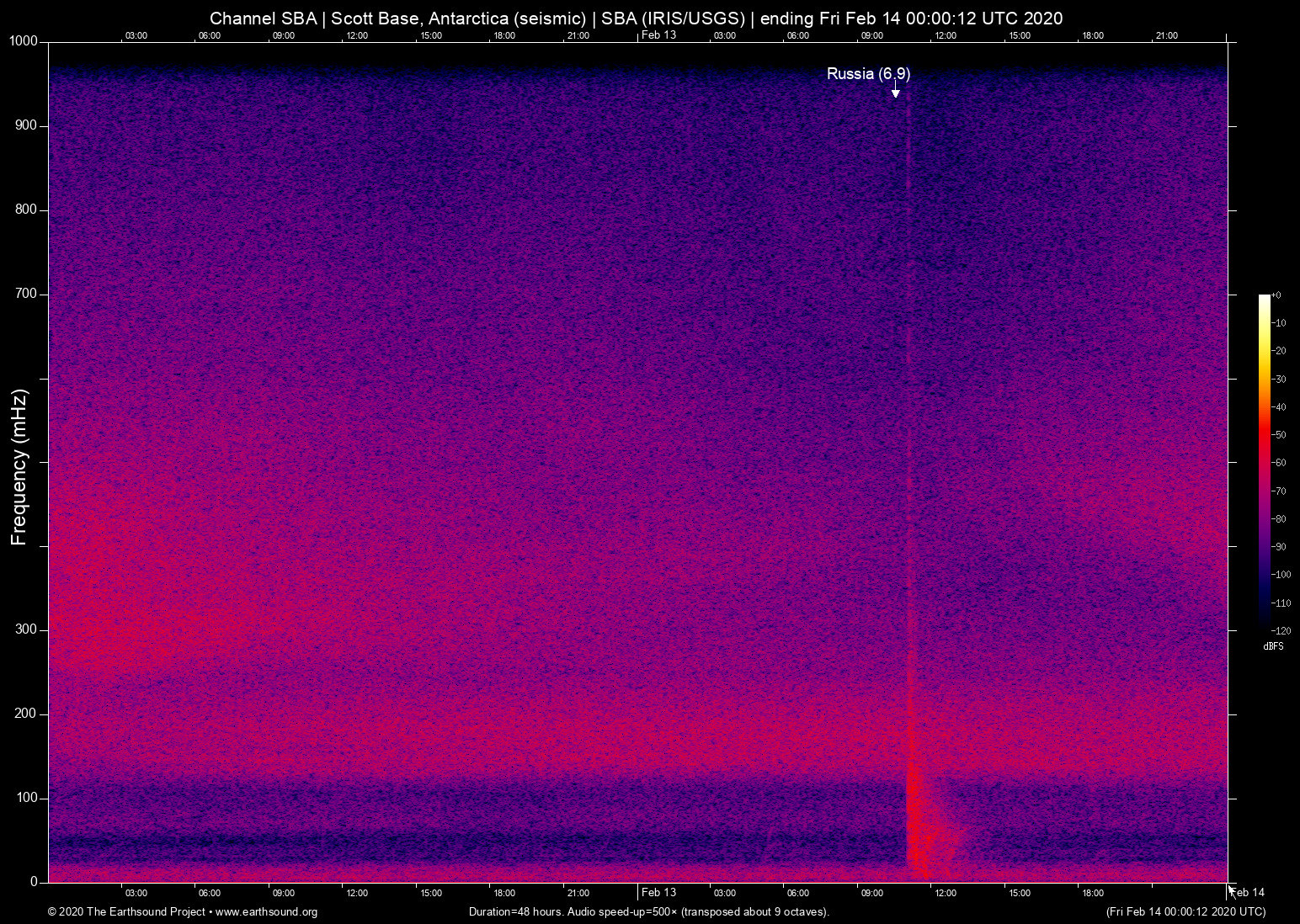
Task: Click the Channel SBA Scott Base title text
Action: (636, 18)
